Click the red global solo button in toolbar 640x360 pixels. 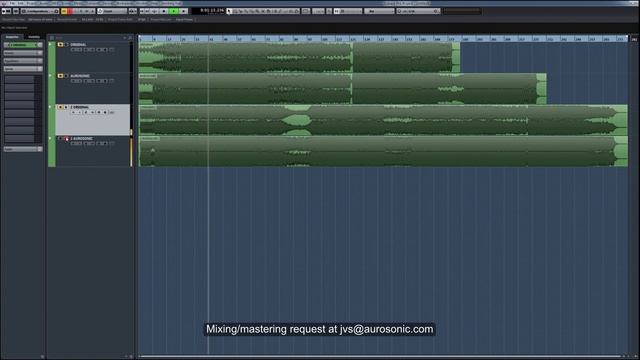(x=70, y=11)
